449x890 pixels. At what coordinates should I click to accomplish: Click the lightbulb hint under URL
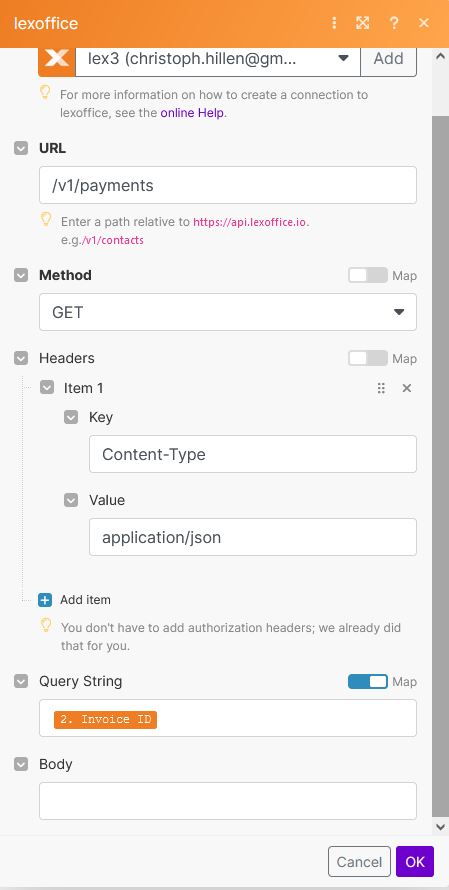pos(47,220)
